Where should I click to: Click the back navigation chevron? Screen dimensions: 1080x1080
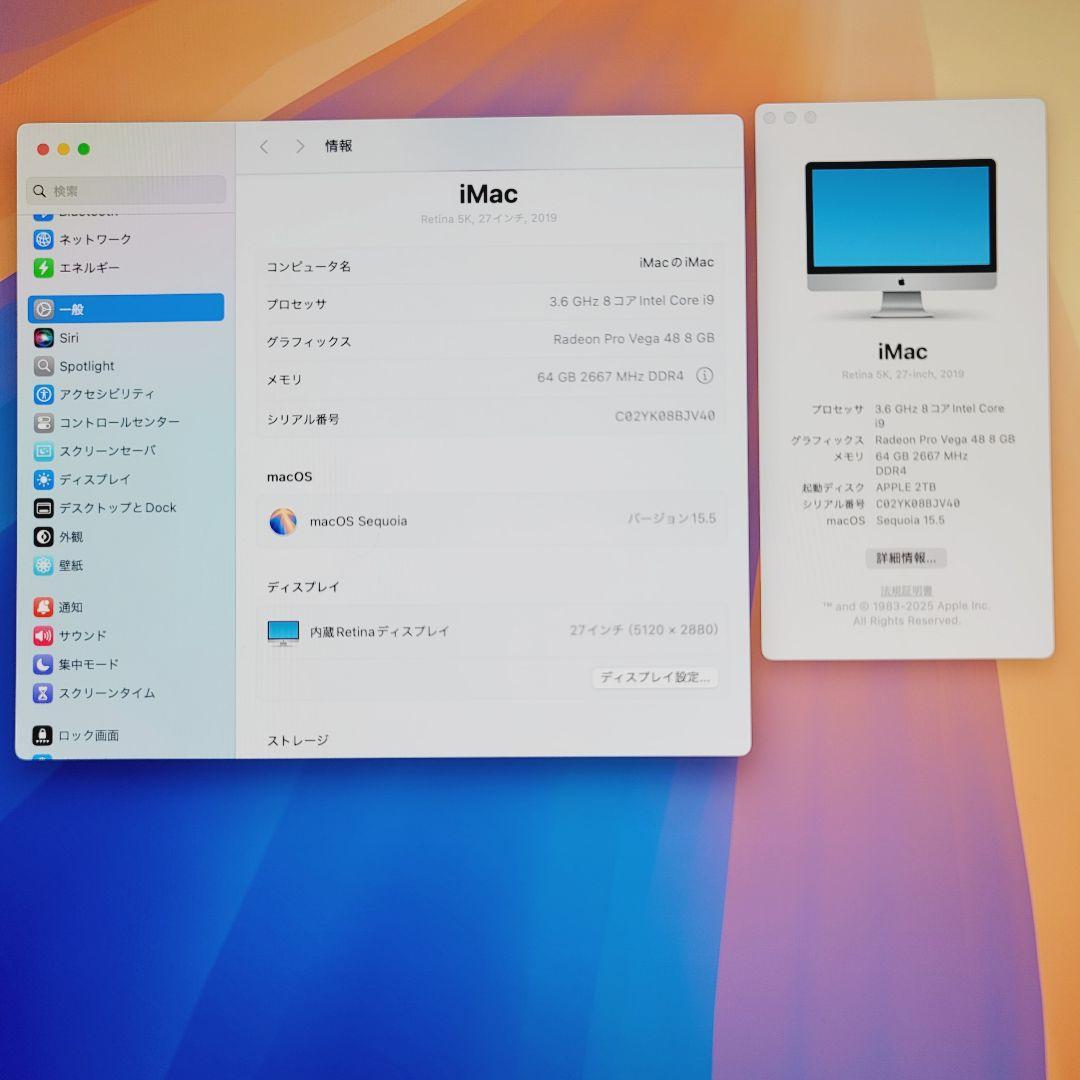click(263, 146)
